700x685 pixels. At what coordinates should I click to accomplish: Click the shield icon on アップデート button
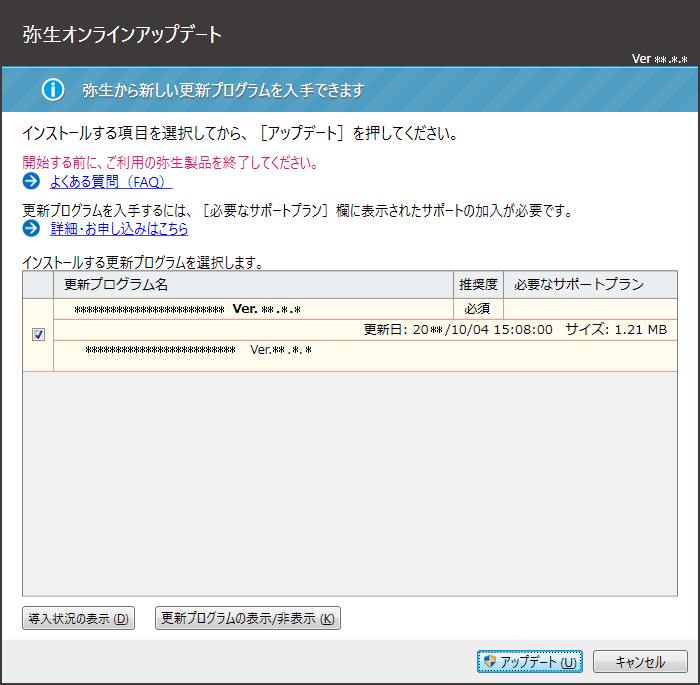(490, 661)
